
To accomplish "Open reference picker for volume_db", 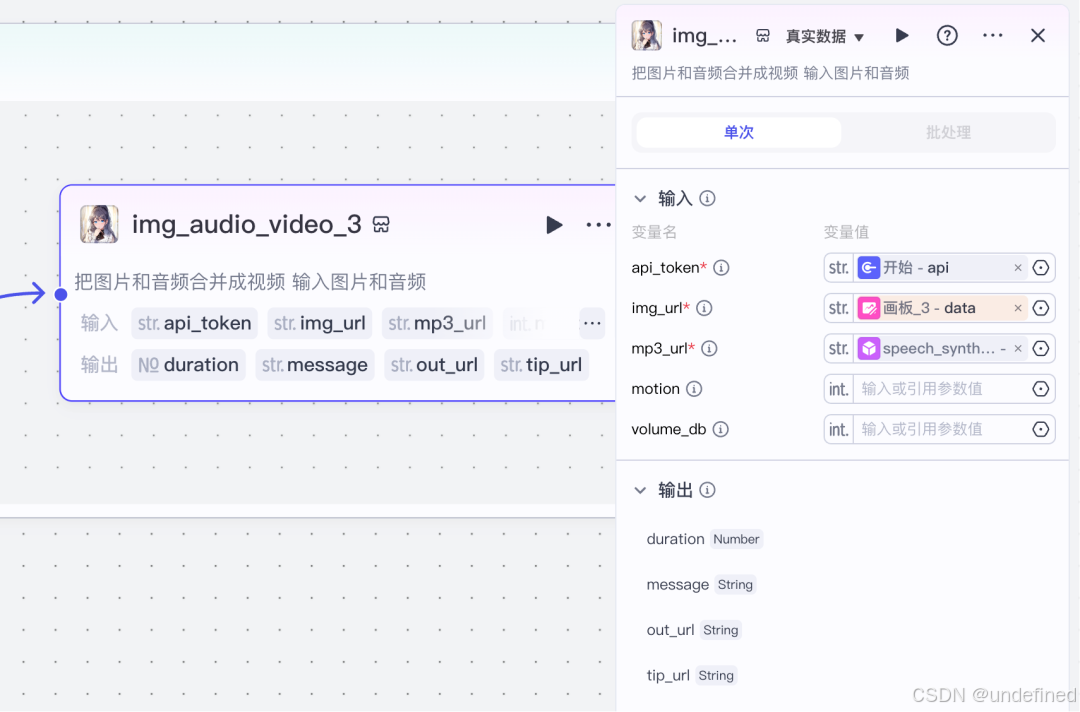I will 1041,430.
